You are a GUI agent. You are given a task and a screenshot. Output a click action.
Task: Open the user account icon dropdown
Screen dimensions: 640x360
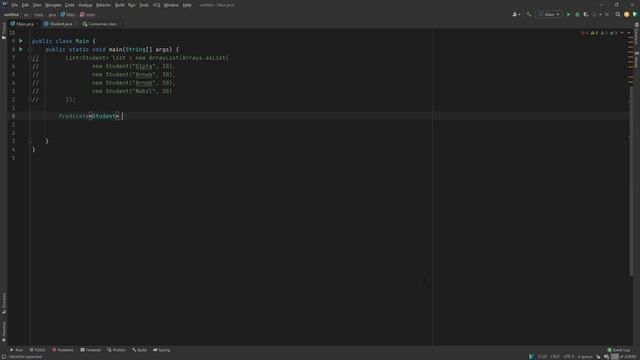click(516, 14)
